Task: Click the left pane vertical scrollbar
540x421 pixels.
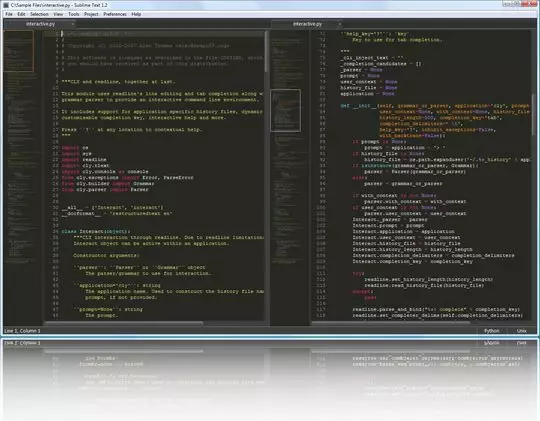Action: tap(266, 52)
